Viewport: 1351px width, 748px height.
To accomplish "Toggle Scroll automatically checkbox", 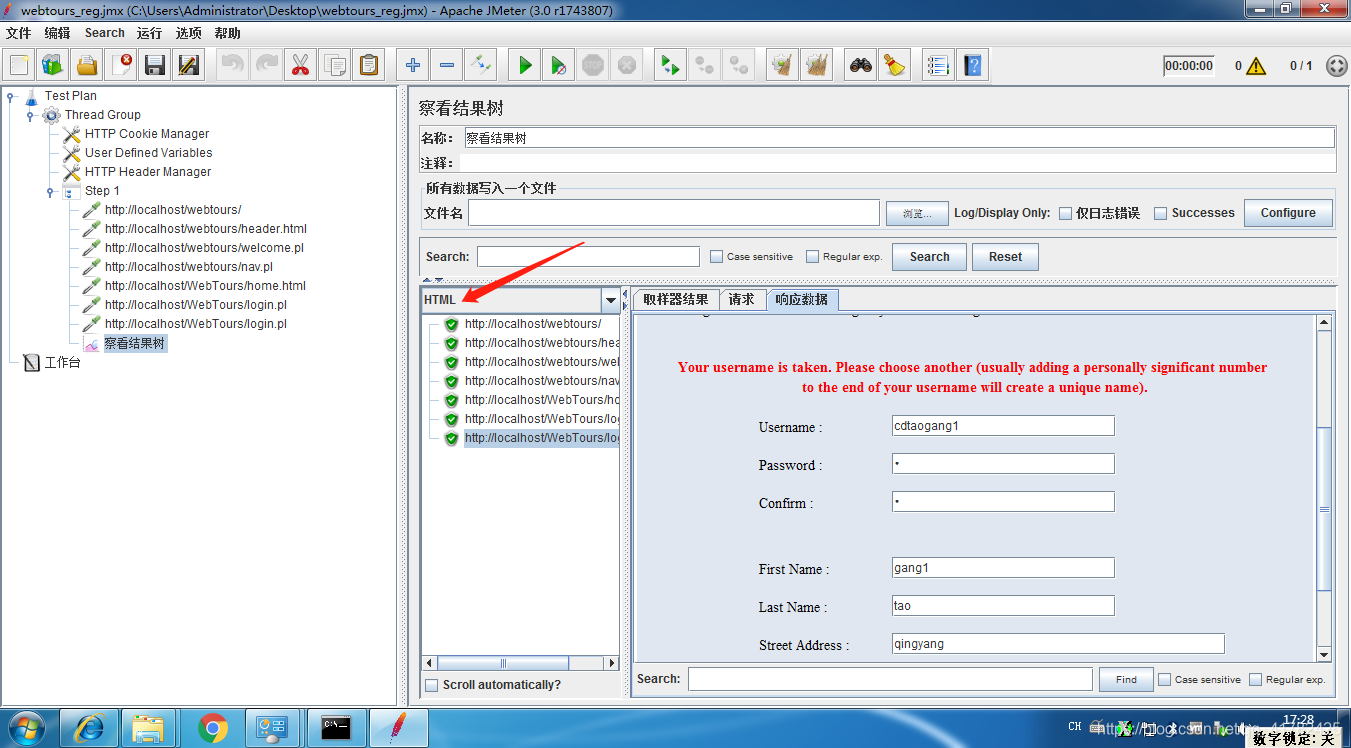I will tap(432, 685).
